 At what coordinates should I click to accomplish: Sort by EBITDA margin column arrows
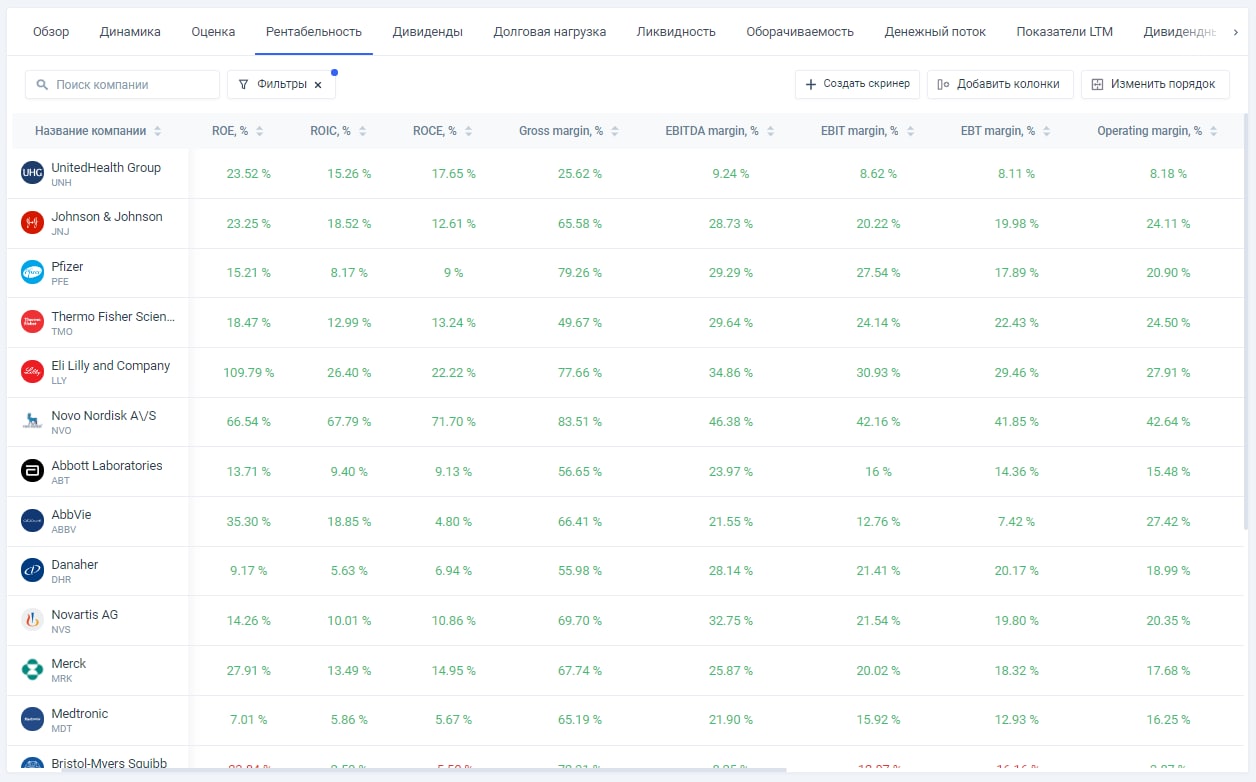(x=771, y=131)
